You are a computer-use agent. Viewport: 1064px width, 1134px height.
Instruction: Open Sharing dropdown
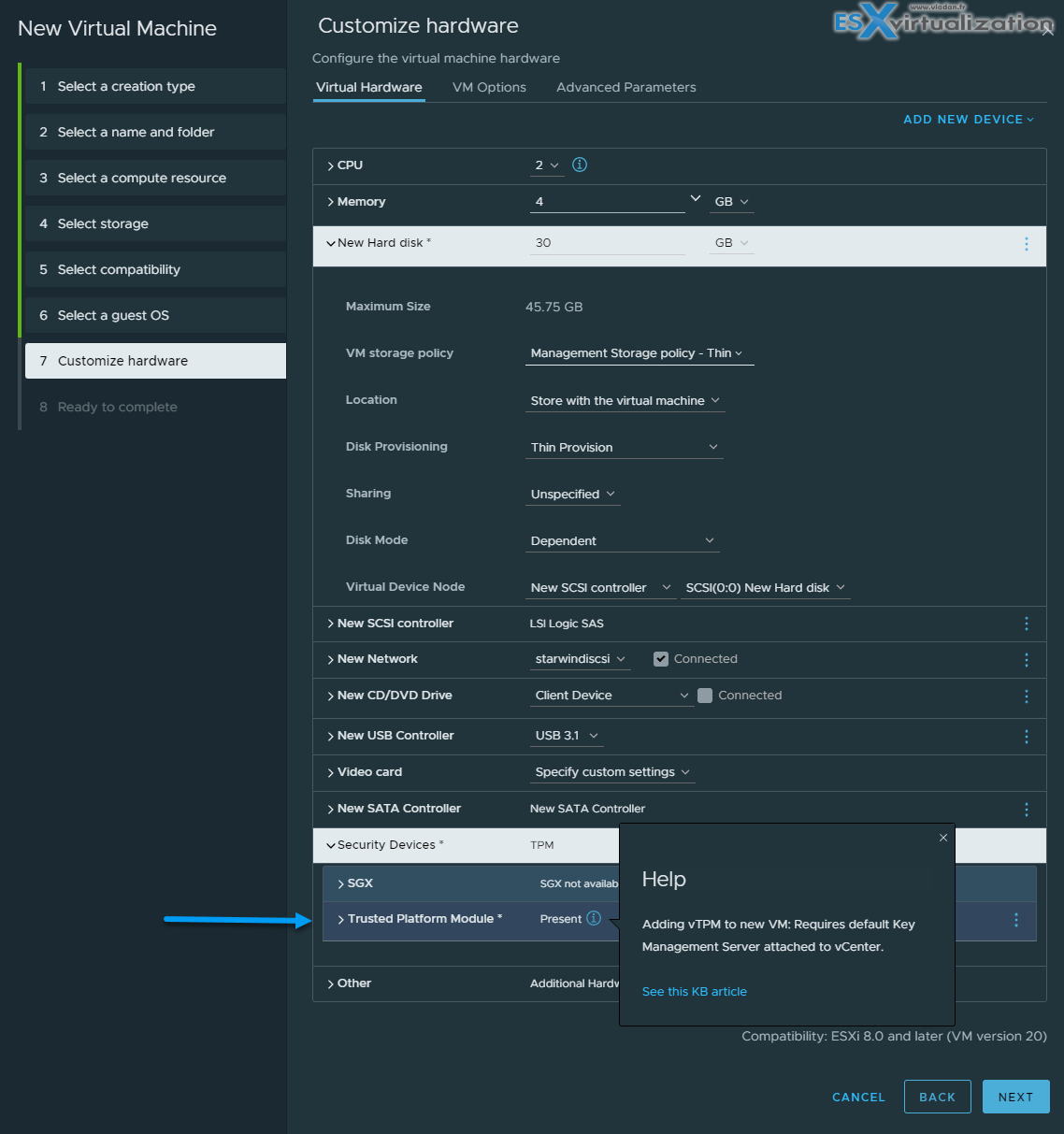573,495
